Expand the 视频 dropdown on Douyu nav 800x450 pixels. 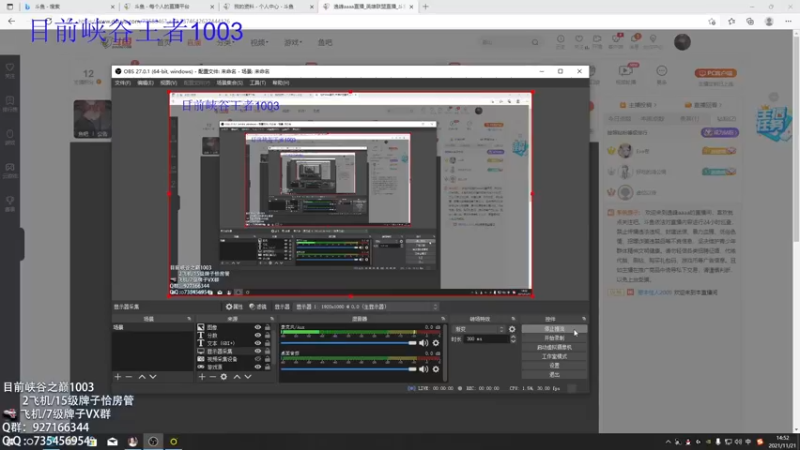pos(259,42)
